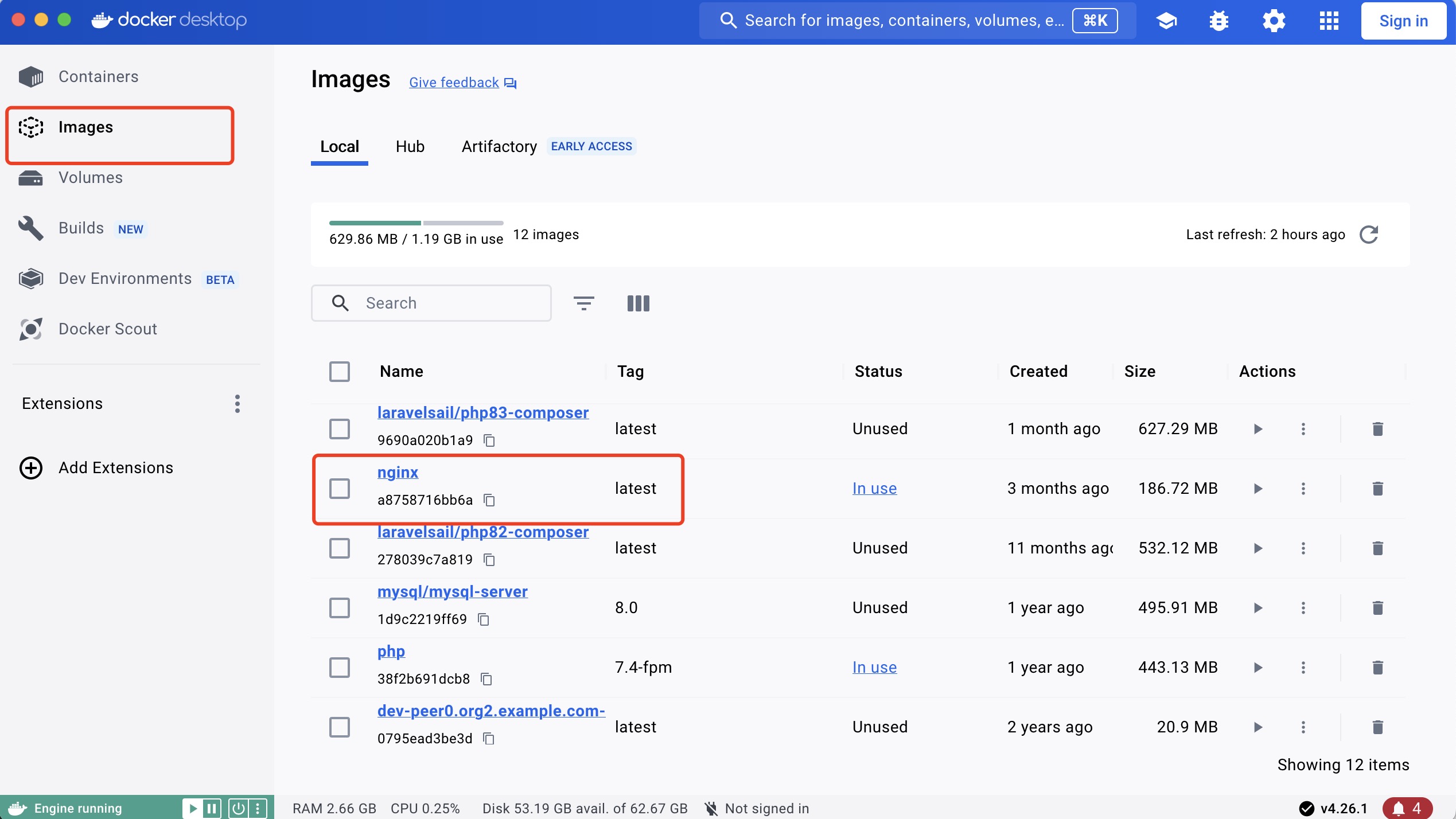This screenshot has width=1456, height=819.
Task: Open more actions for nginx
Action: (1303, 489)
